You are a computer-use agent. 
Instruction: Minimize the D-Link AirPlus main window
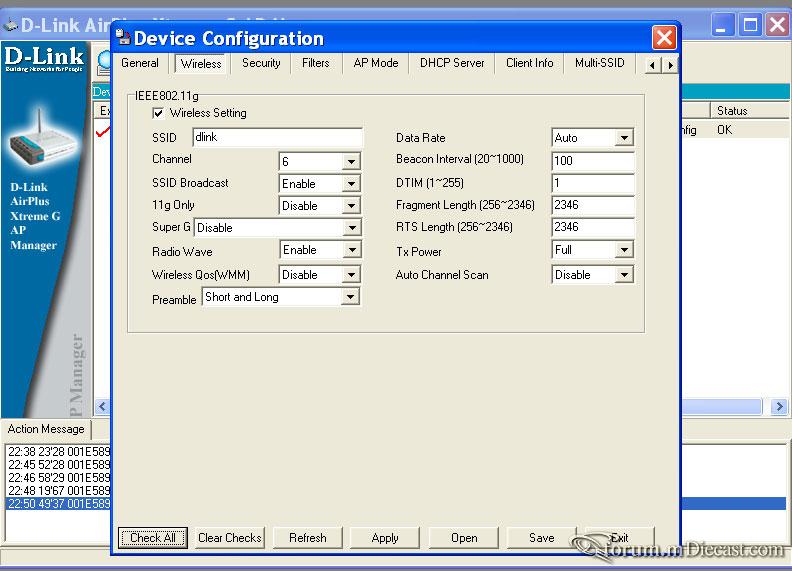(722, 24)
